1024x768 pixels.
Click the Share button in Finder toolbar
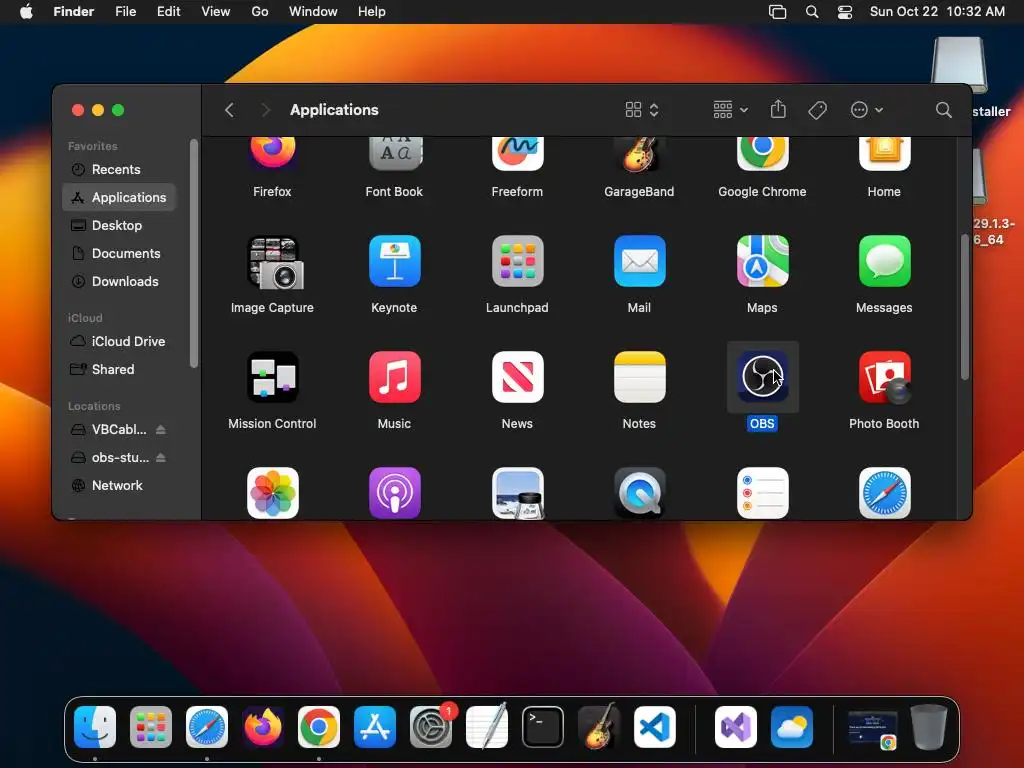778,109
